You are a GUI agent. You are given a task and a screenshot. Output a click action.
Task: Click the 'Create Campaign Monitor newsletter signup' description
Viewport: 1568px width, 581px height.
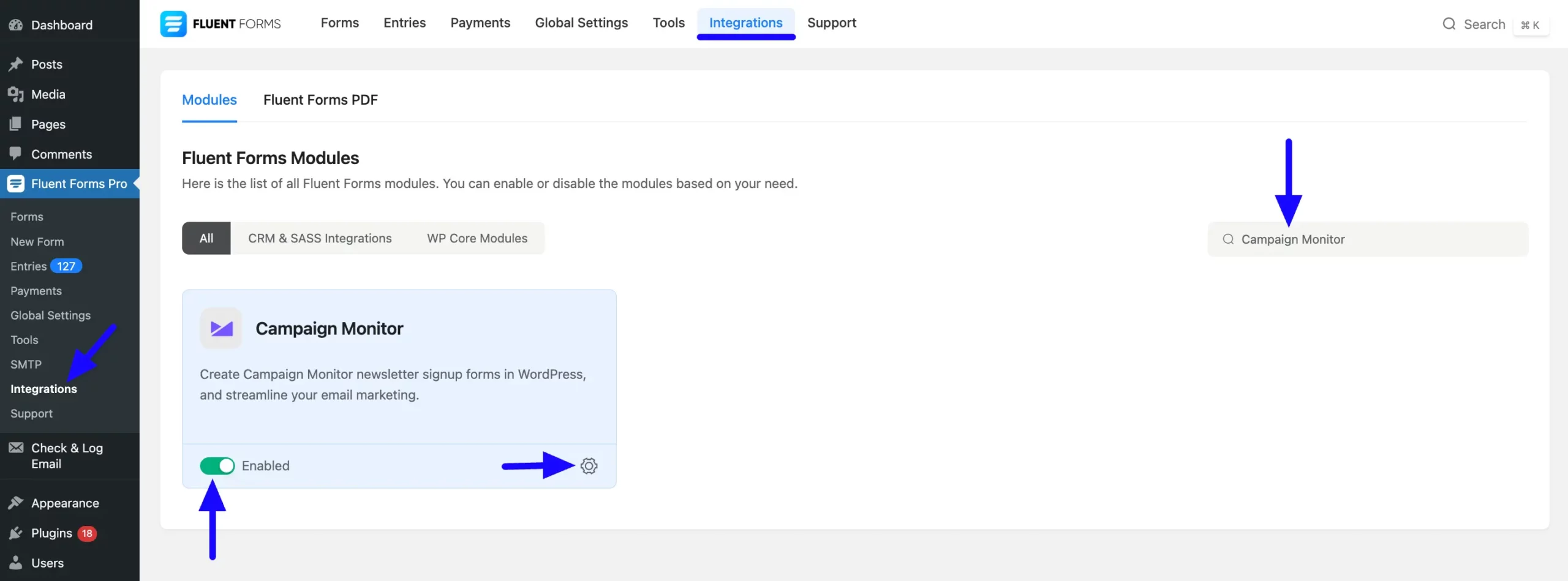click(x=393, y=384)
